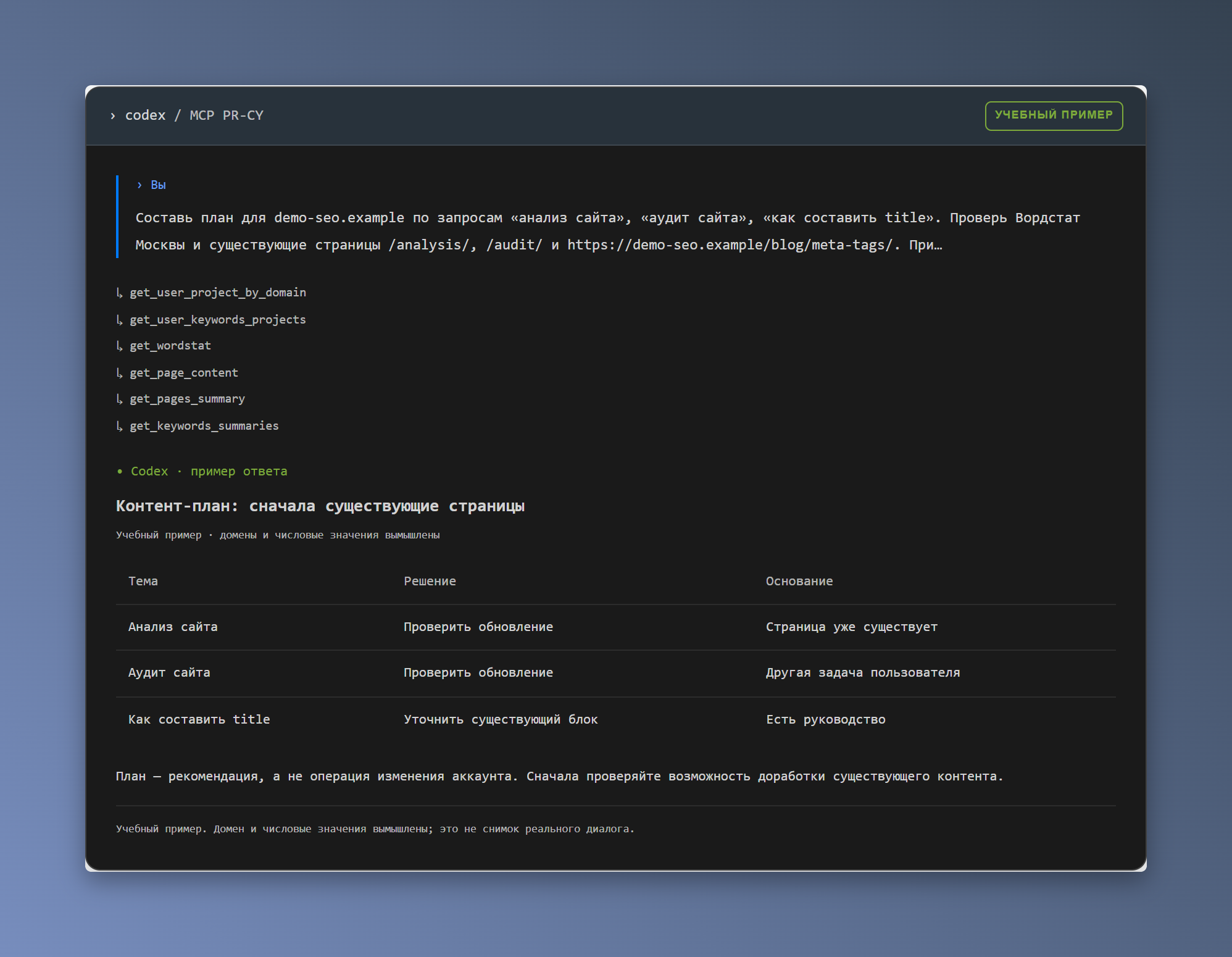The height and width of the screenshot is (957, 1232).
Task: Click the Основание column header
Action: 799,581
